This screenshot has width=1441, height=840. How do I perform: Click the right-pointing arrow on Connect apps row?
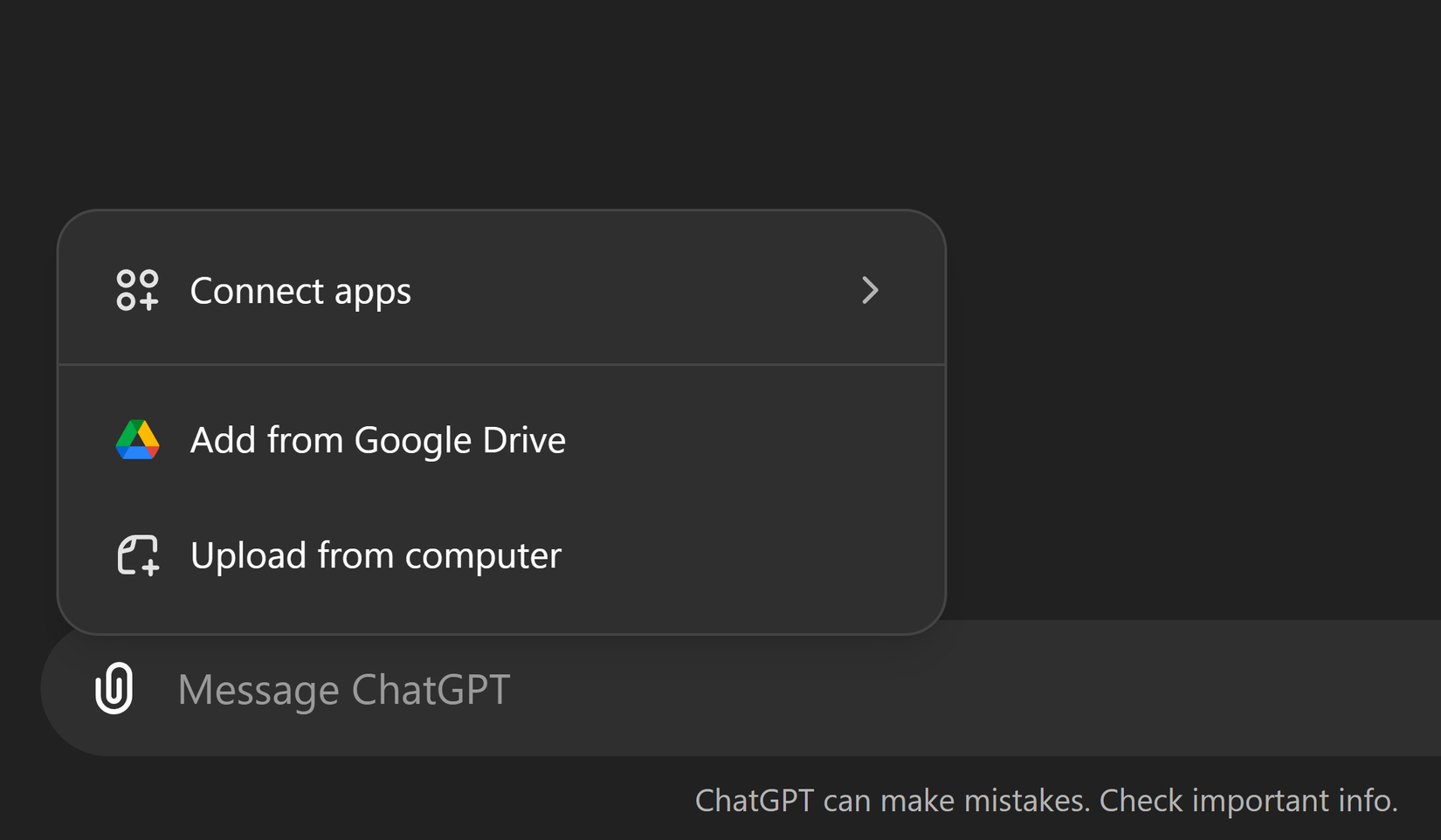coord(869,290)
